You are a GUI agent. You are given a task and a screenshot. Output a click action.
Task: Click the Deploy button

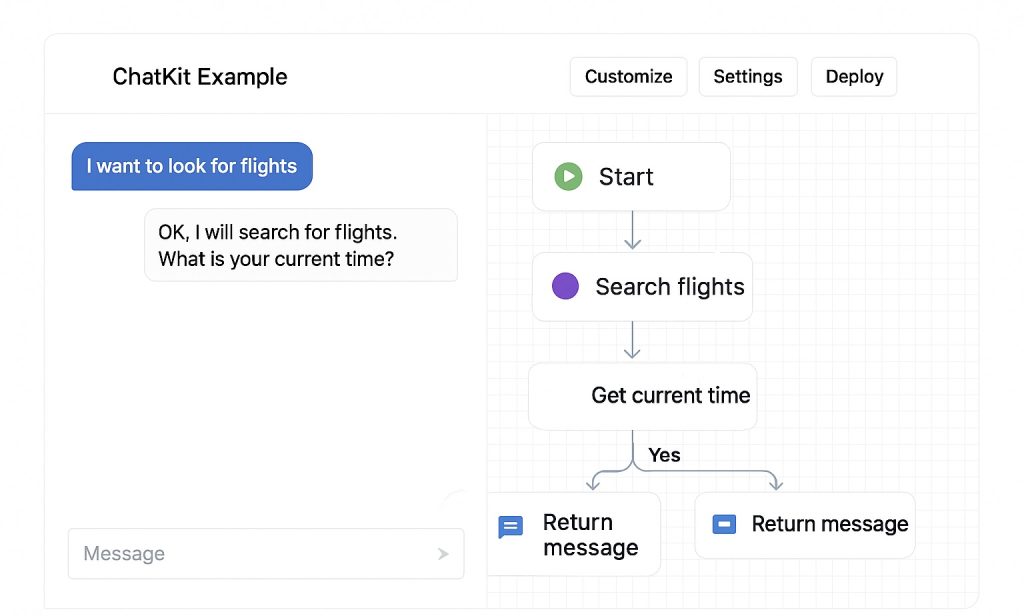pyautogui.click(x=853, y=76)
